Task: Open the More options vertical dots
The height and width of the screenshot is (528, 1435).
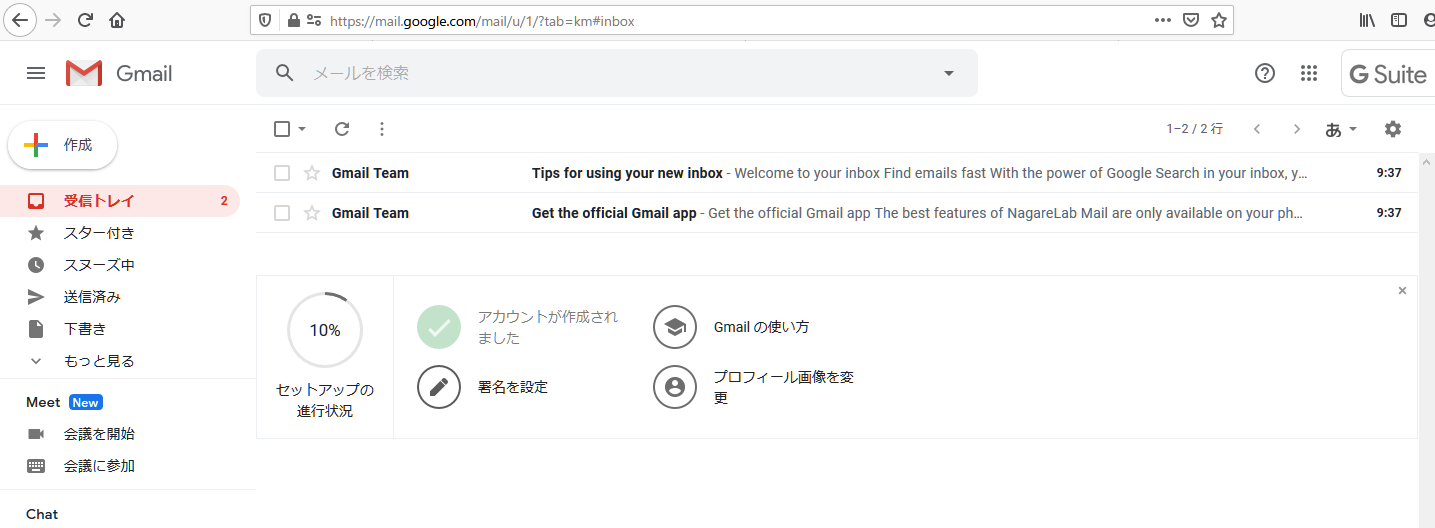Action: coord(381,129)
